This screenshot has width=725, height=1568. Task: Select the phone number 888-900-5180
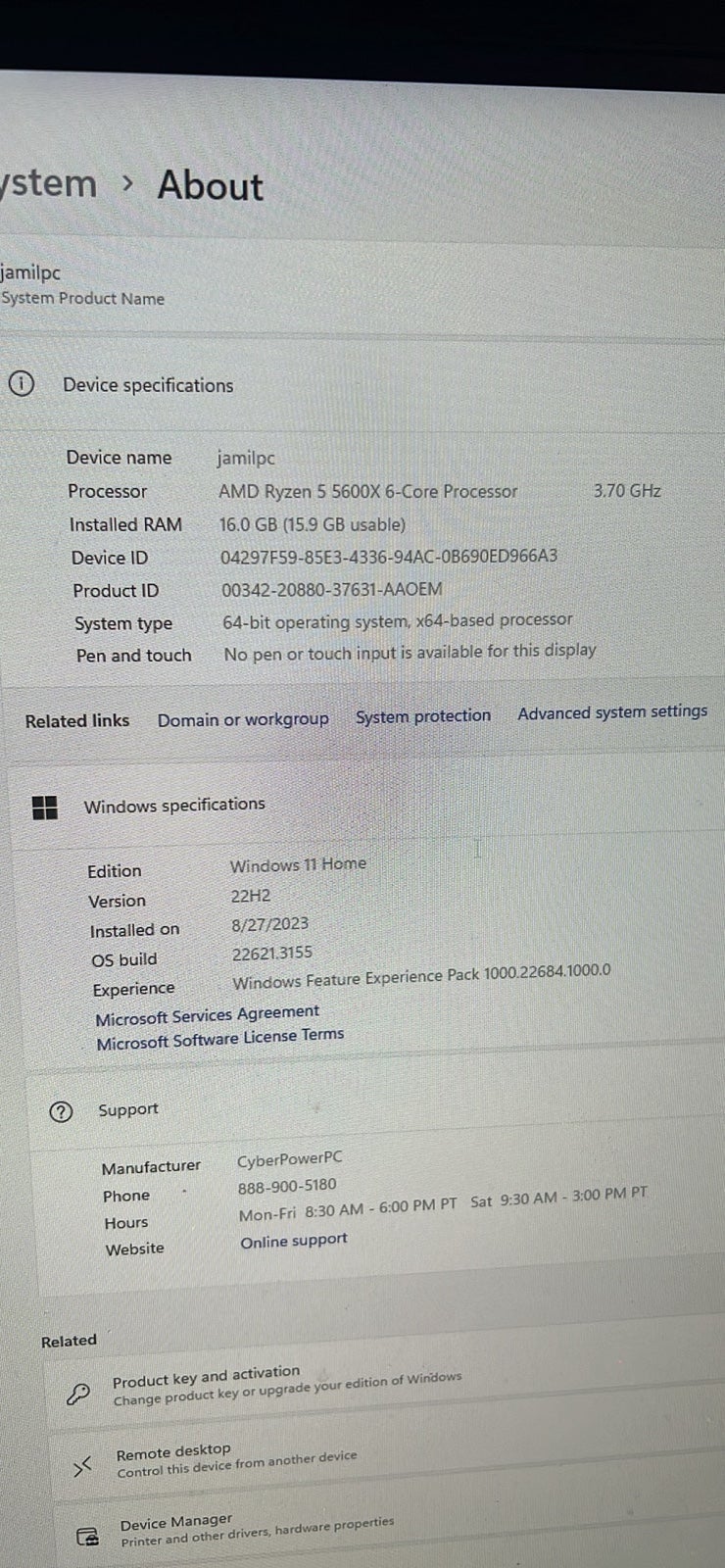coord(287,1187)
